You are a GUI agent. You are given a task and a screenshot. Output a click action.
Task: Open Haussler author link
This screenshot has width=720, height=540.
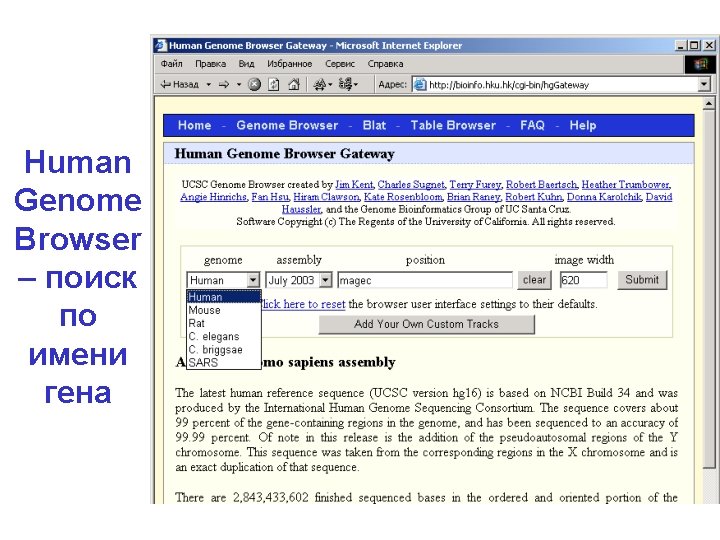point(301,209)
